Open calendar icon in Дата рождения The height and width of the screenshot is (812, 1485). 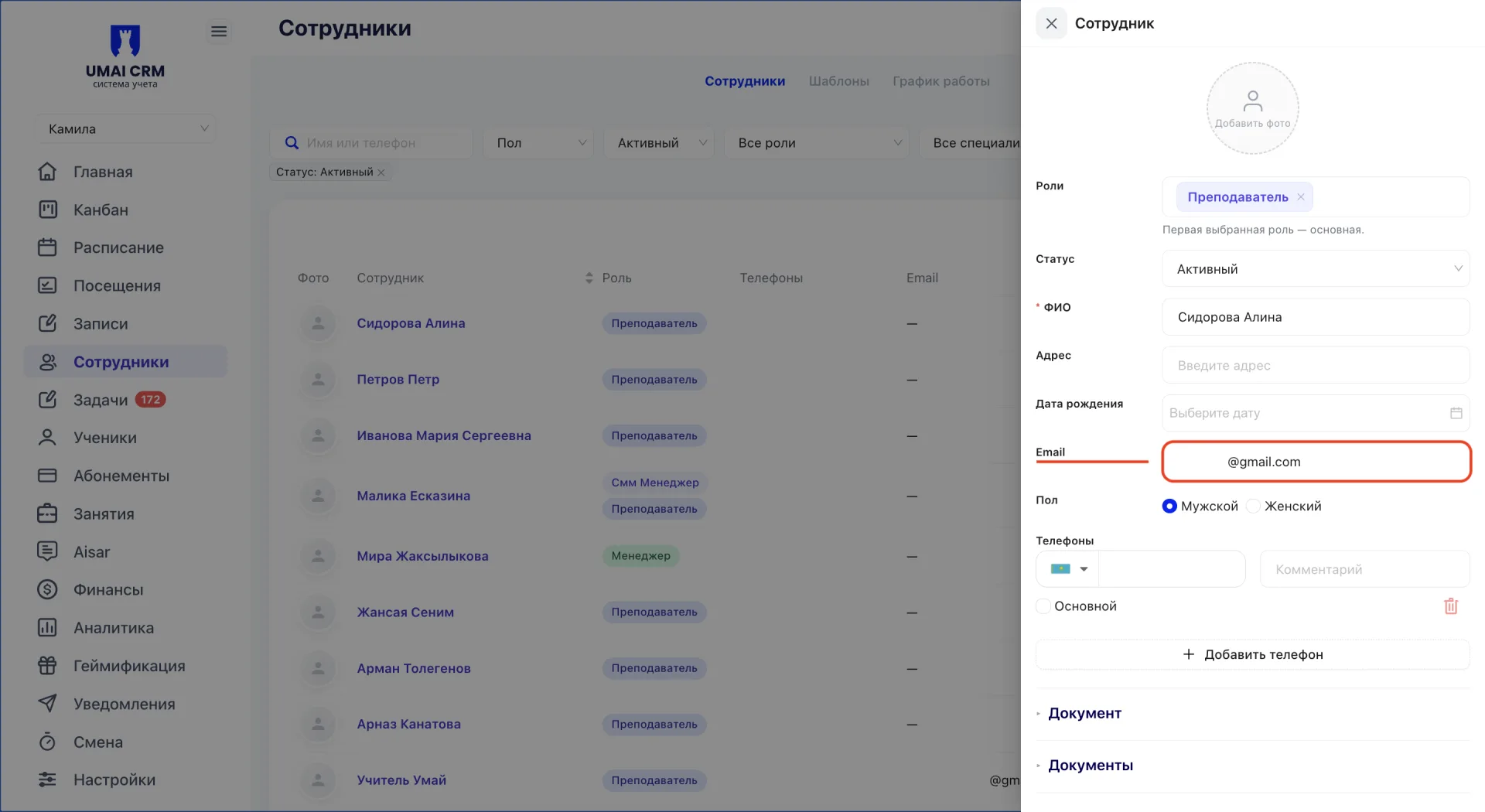[x=1456, y=413]
